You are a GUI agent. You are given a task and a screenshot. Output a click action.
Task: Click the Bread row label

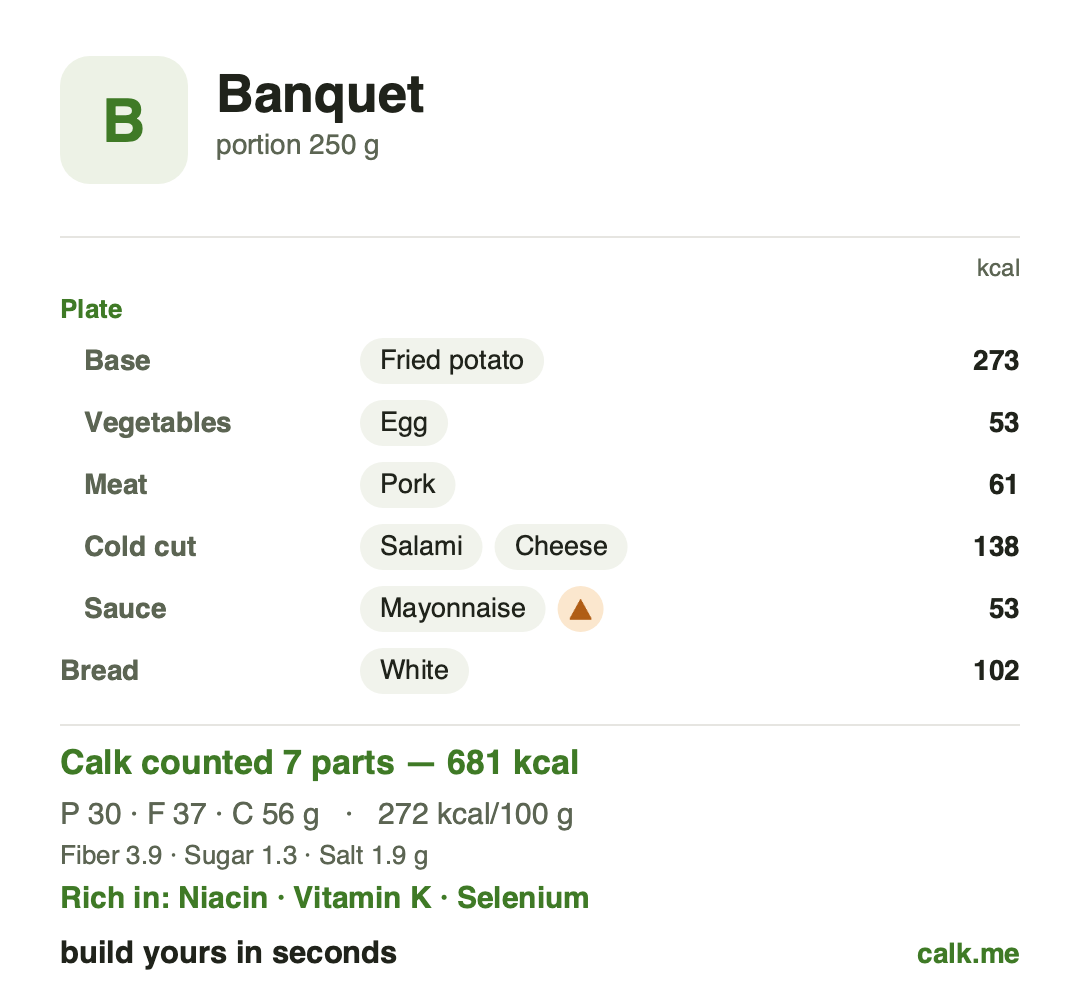[100, 671]
